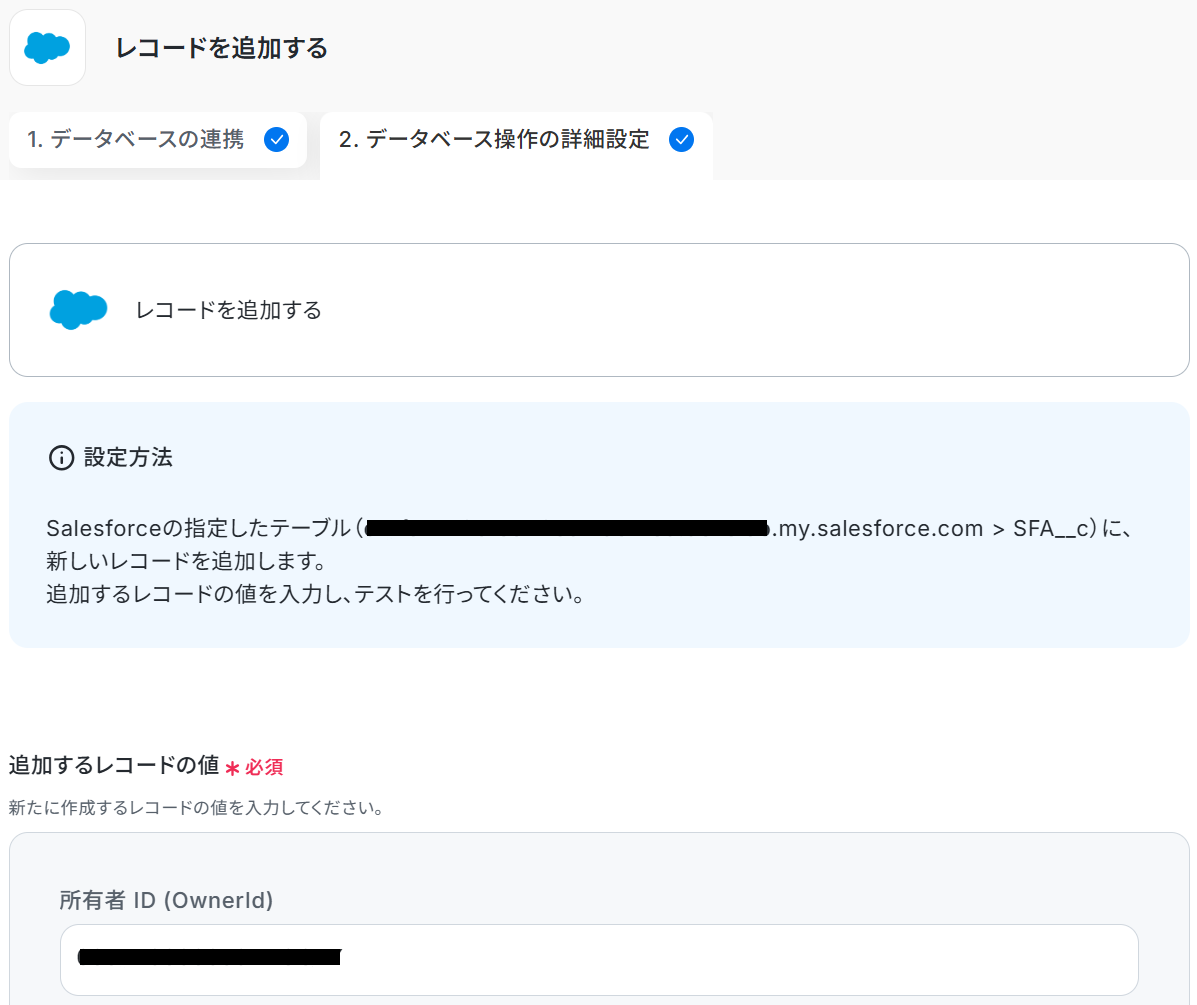Click the 所有者 ID (OwnerId) label
The height and width of the screenshot is (1005, 1197).
point(166,900)
